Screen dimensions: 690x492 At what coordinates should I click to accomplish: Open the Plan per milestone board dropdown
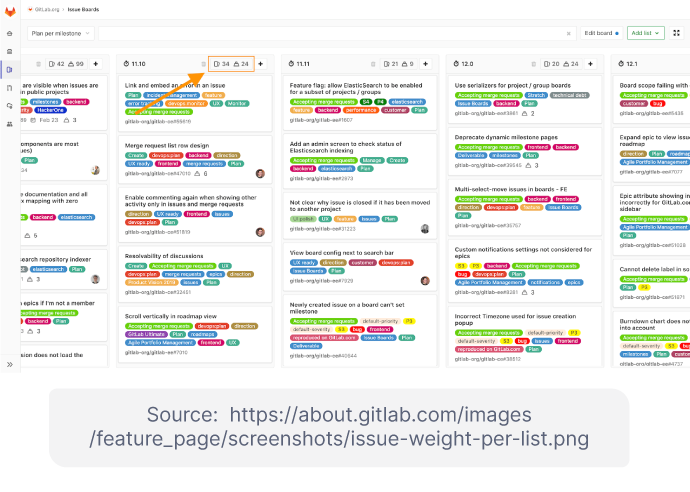[61, 33]
